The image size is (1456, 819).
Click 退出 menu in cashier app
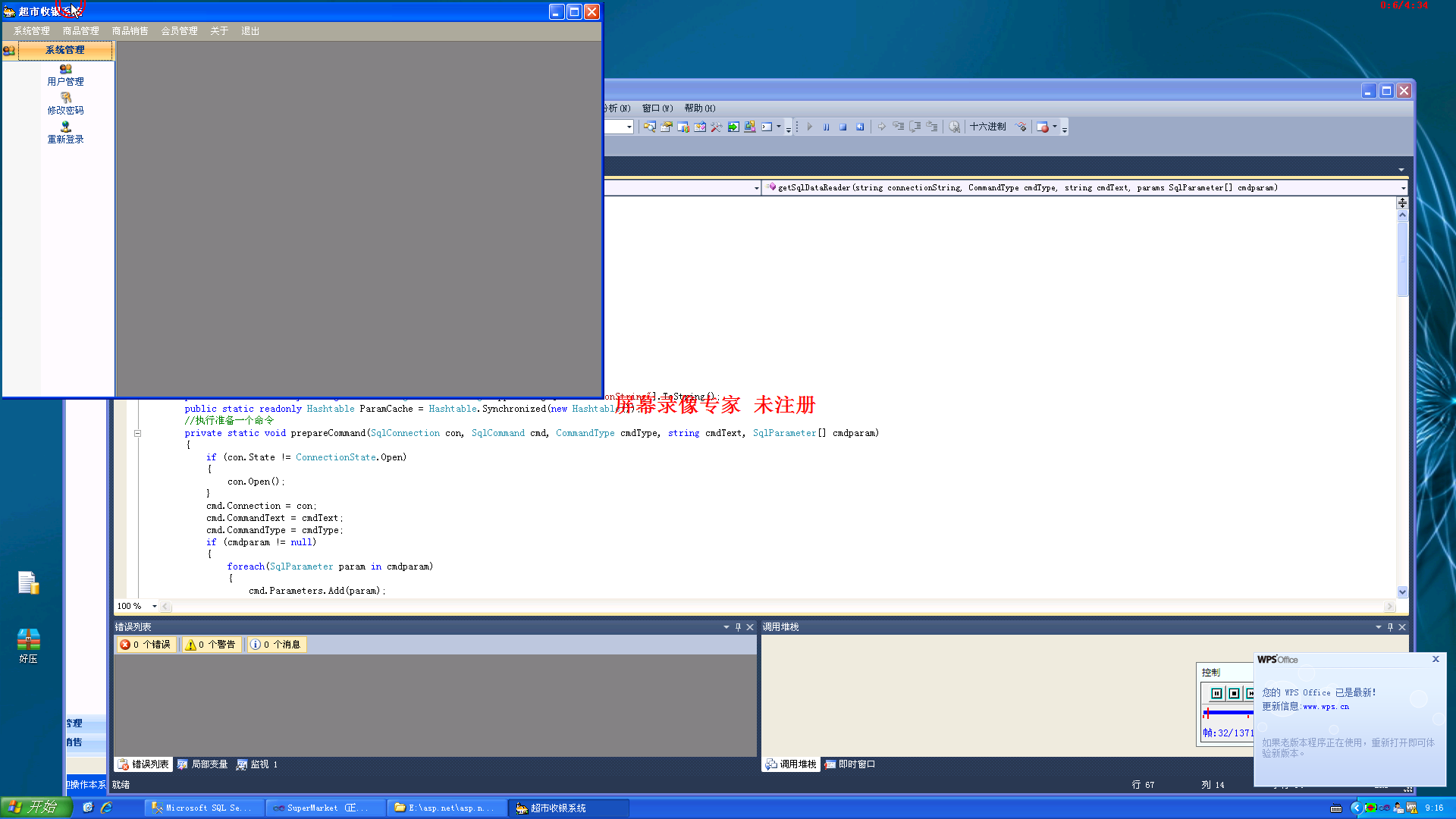click(250, 31)
